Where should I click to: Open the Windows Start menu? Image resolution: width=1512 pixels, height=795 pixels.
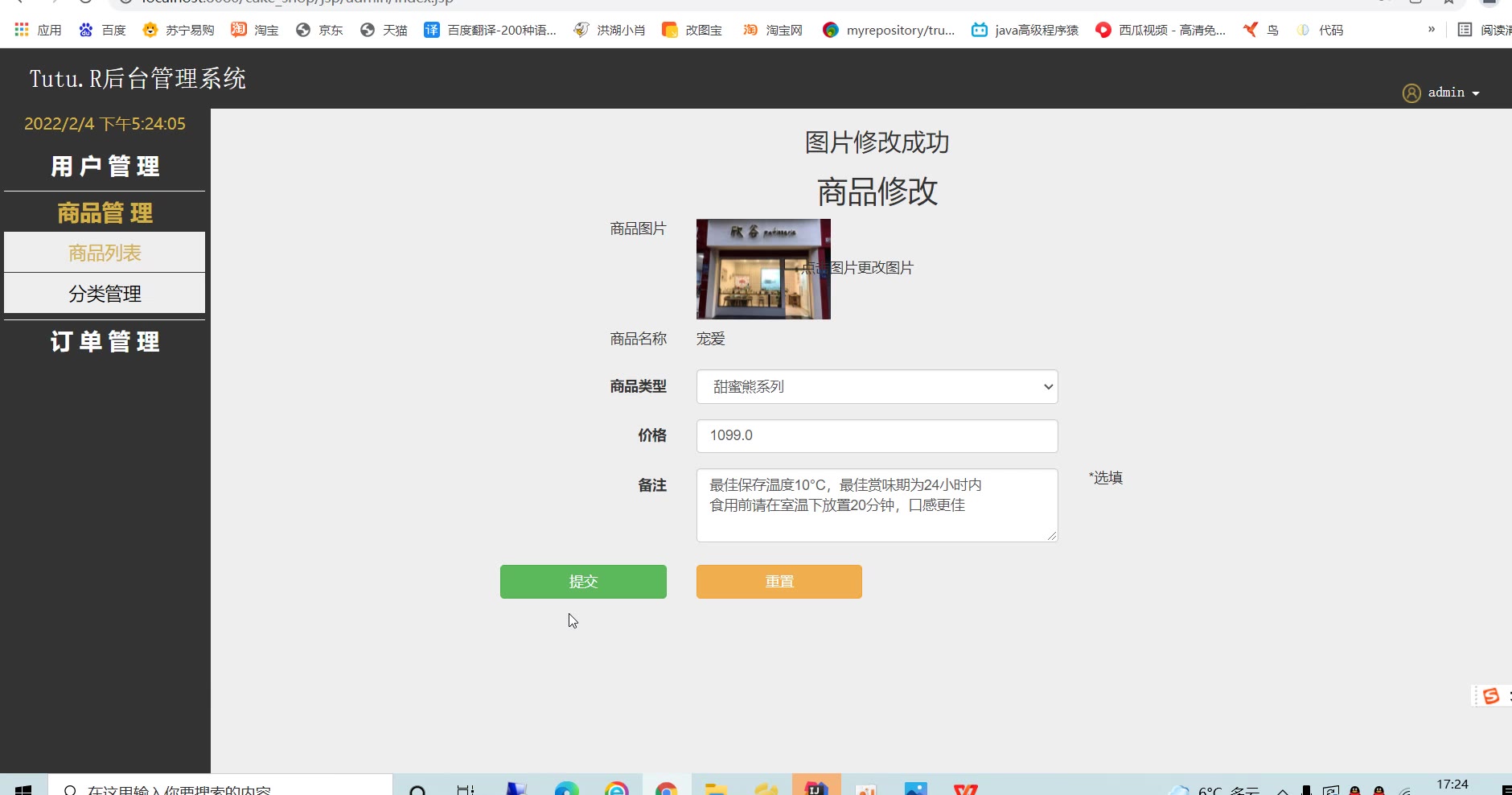point(23,789)
